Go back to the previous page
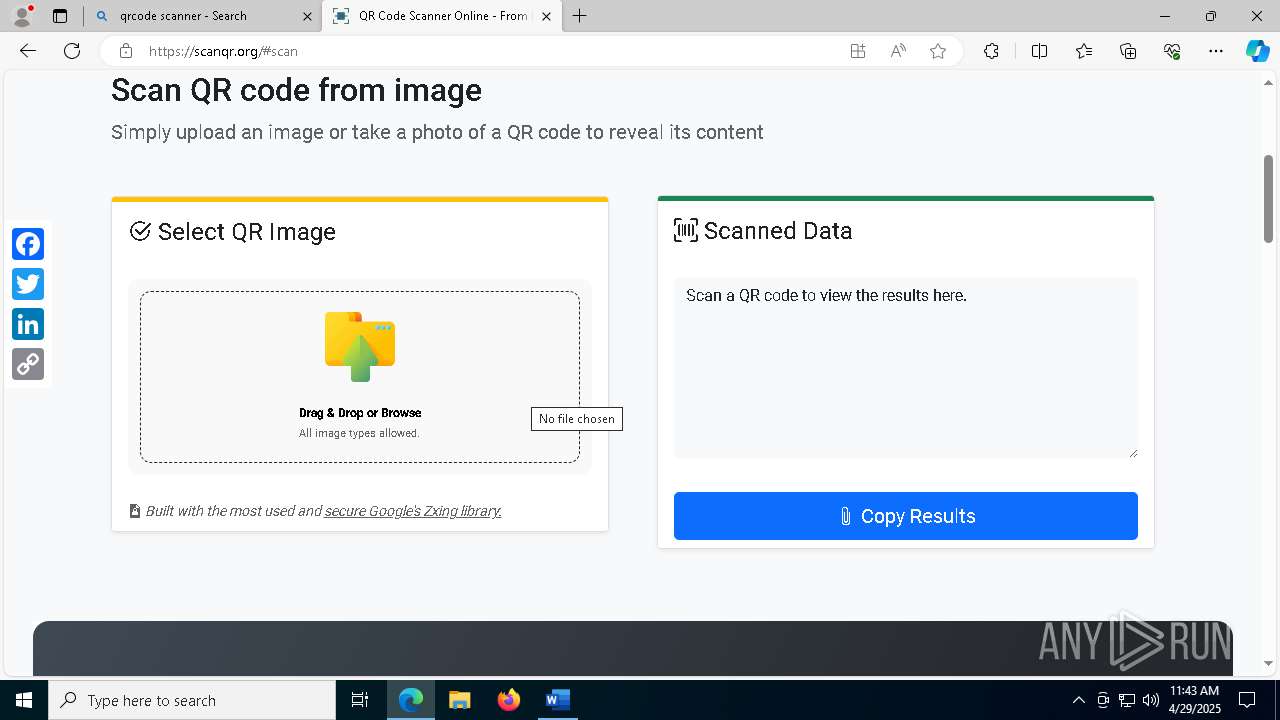This screenshot has width=1280, height=720. 28,51
